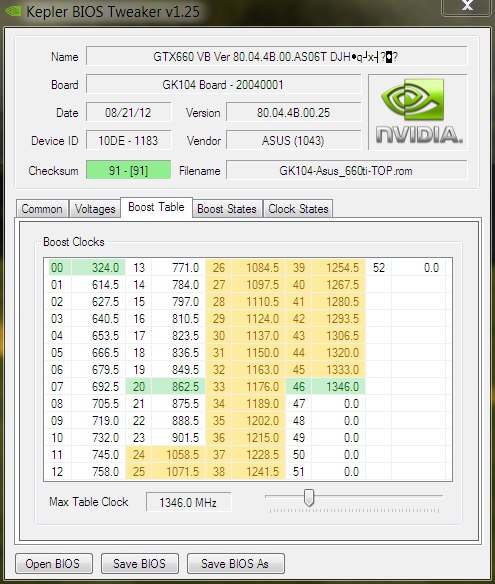
Task: Select boost clock entry 01 value 614.5
Action: pyautogui.click(x=98, y=285)
